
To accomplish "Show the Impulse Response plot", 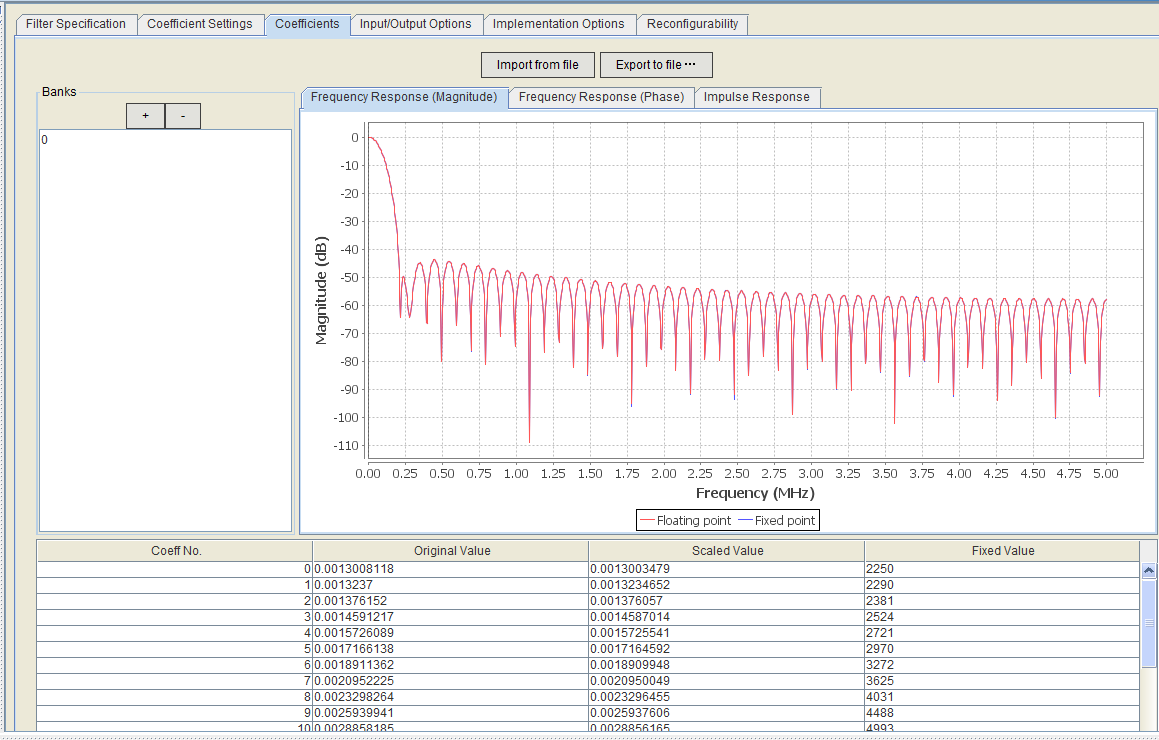I will (x=756, y=97).
